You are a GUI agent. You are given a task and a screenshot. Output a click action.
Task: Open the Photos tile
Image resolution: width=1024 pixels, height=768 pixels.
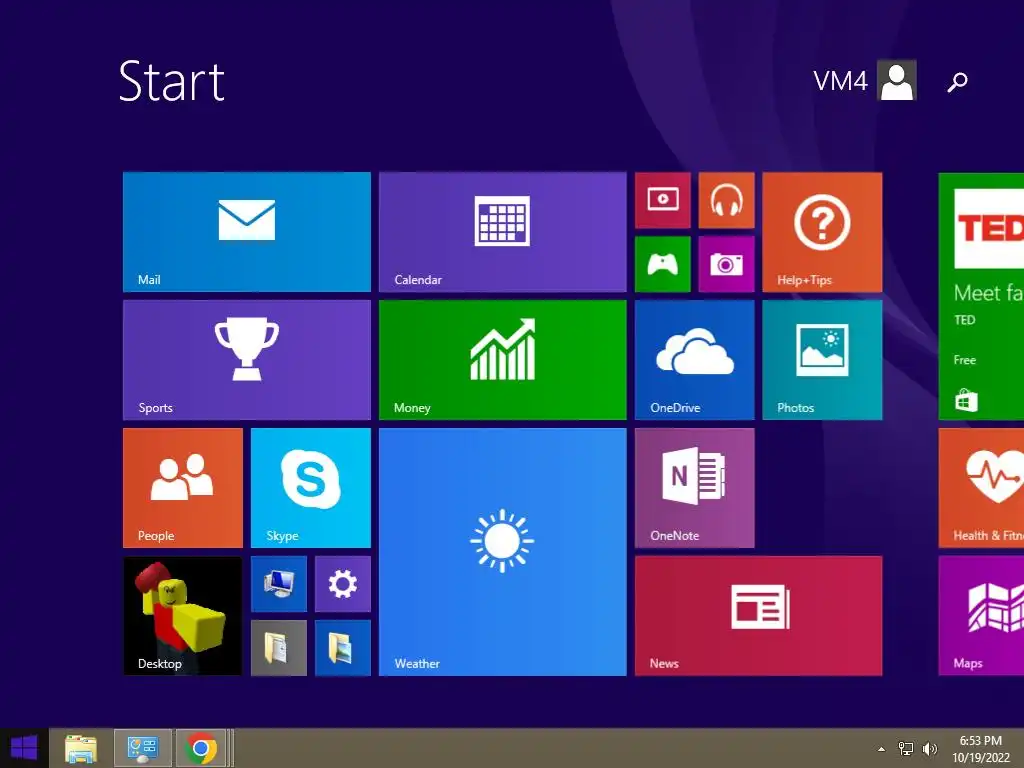[822, 360]
